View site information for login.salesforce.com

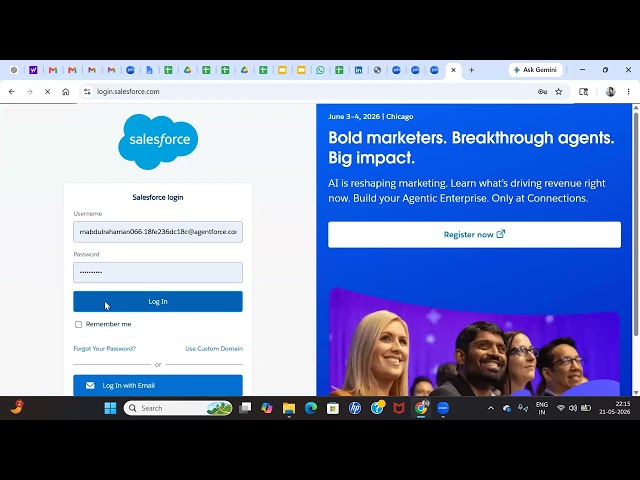pos(87,92)
